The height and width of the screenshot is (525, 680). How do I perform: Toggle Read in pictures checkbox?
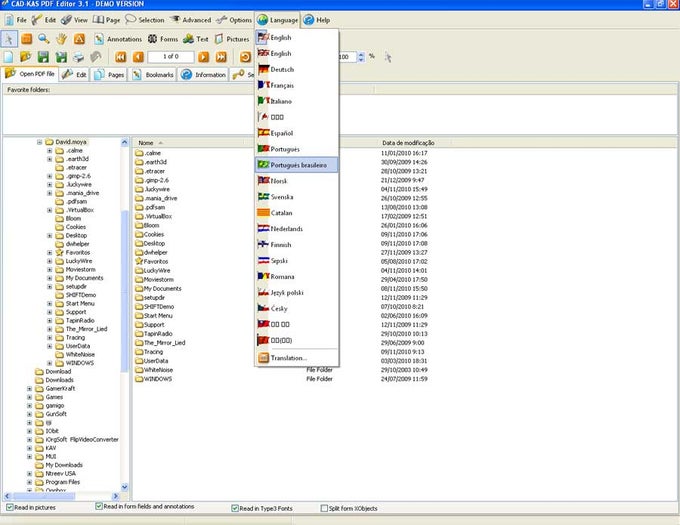click(10, 507)
